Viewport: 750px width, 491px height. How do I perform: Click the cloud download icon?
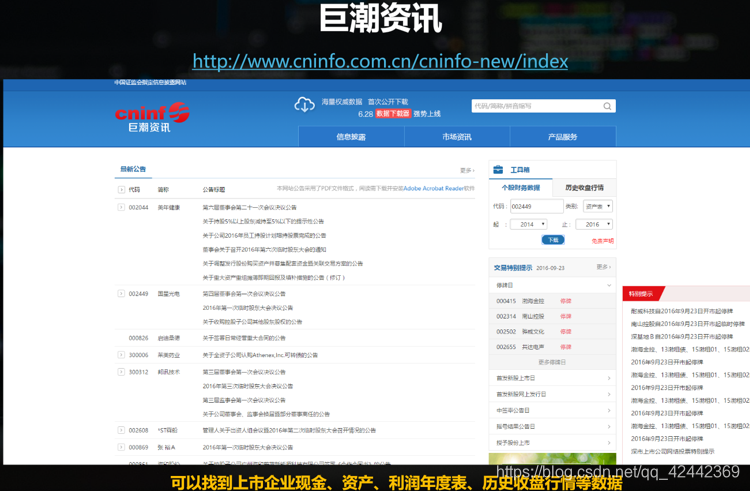[304, 104]
